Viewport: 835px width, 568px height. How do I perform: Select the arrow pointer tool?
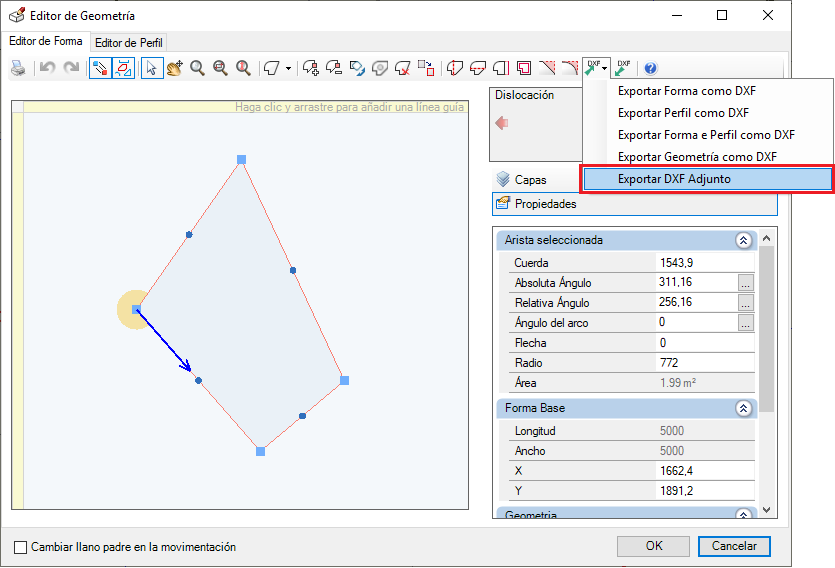pos(152,68)
